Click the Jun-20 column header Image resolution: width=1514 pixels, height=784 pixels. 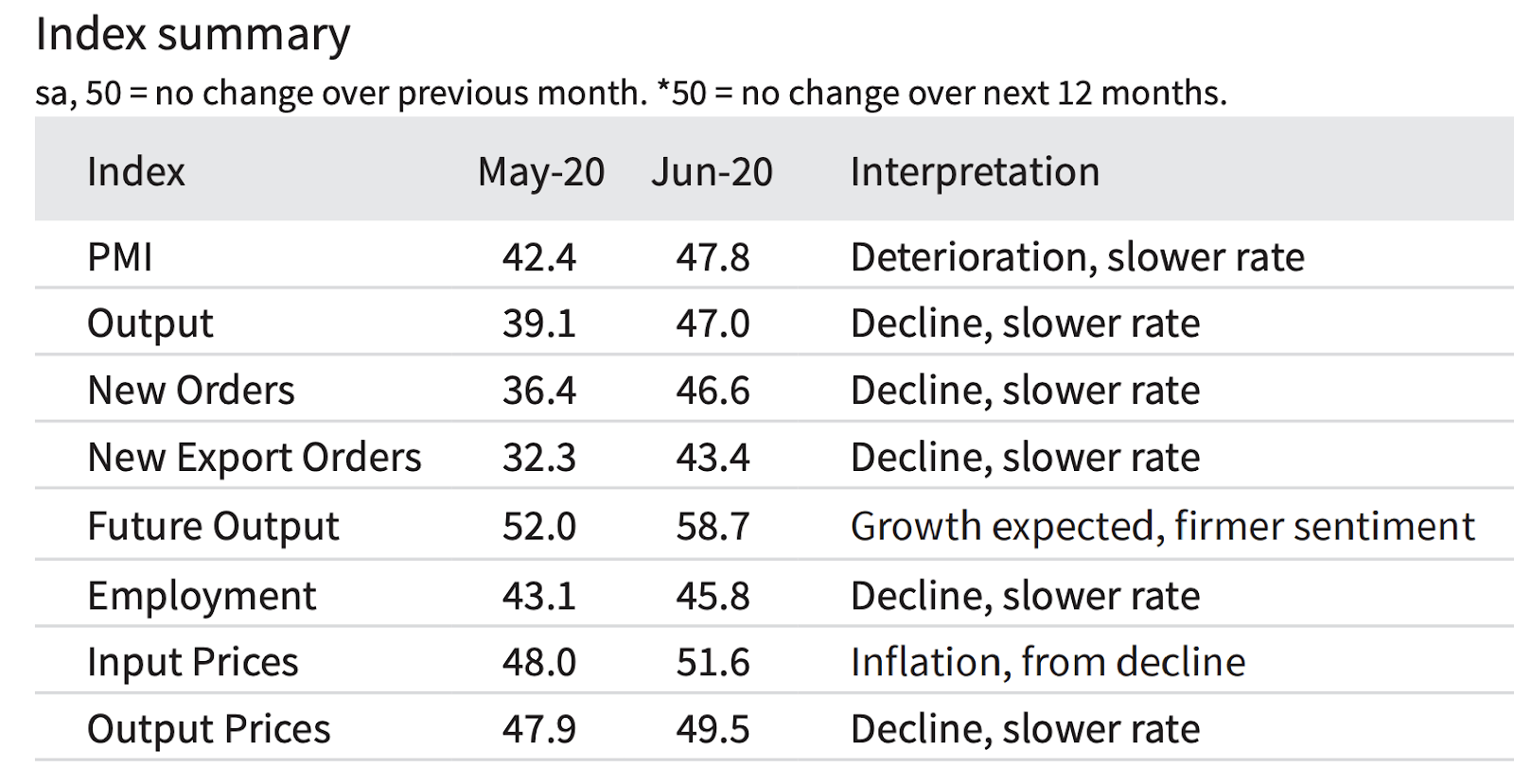(x=712, y=172)
